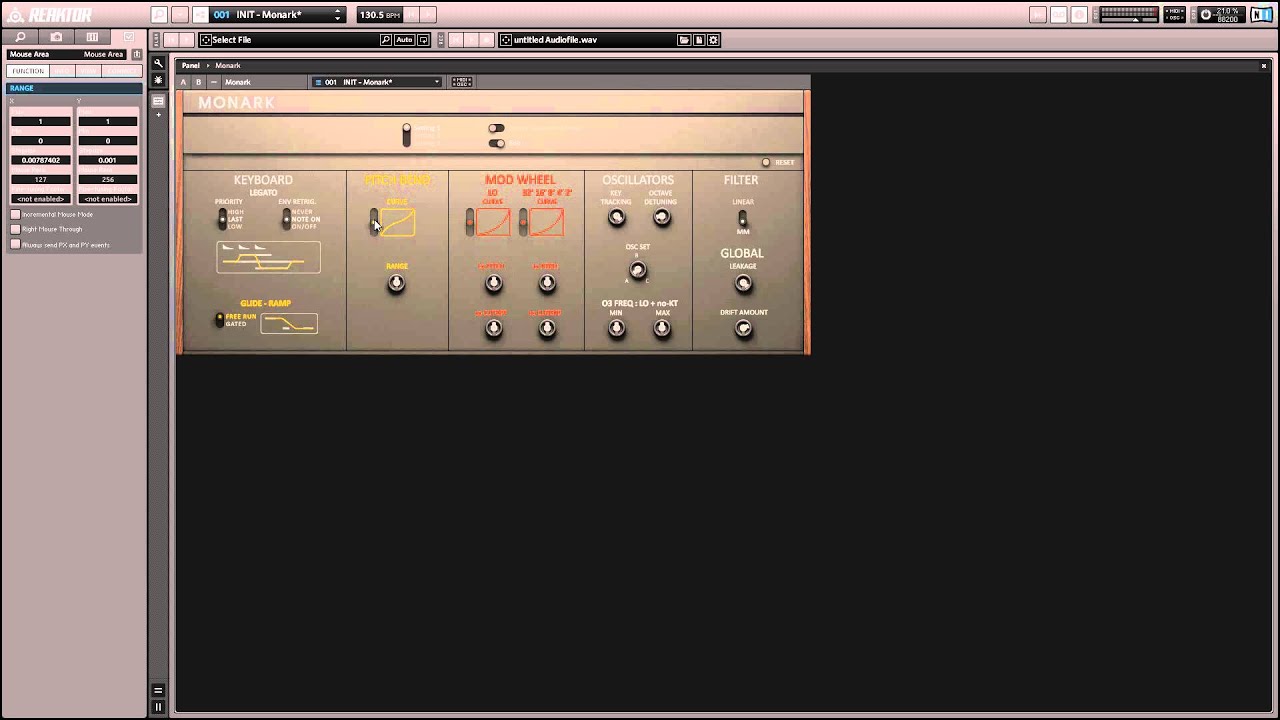Click the OSC SET selector knob
The image size is (1280, 720).
tap(638, 270)
